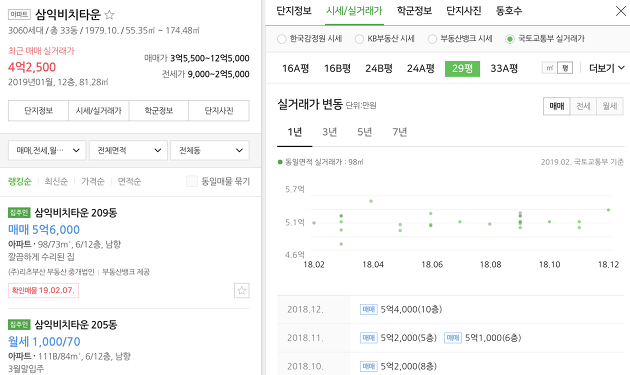Click 매매 5억6,000 price text
The height and width of the screenshot is (375, 630).
(44, 230)
